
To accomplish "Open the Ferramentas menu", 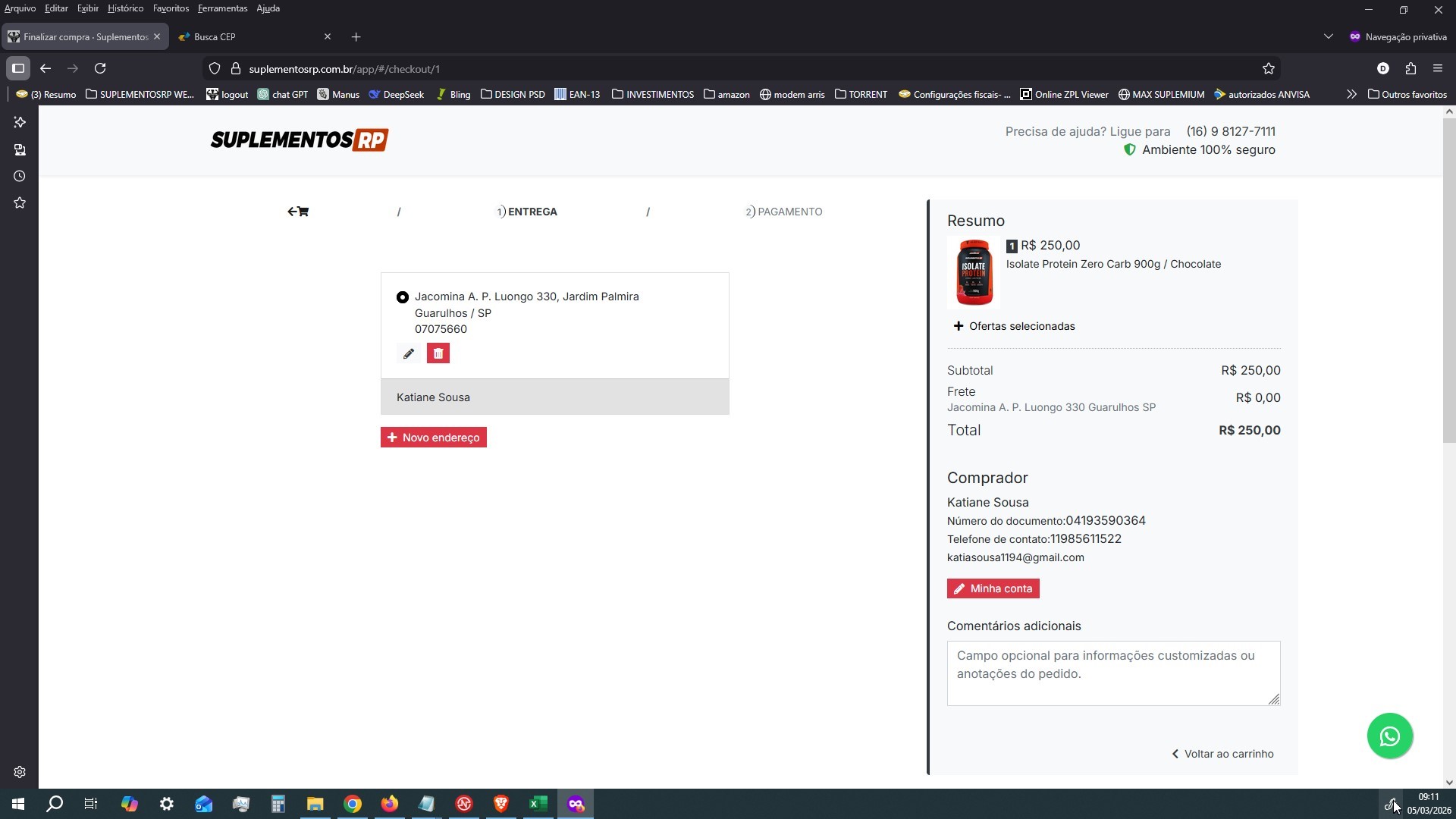I will click(222, 8).
